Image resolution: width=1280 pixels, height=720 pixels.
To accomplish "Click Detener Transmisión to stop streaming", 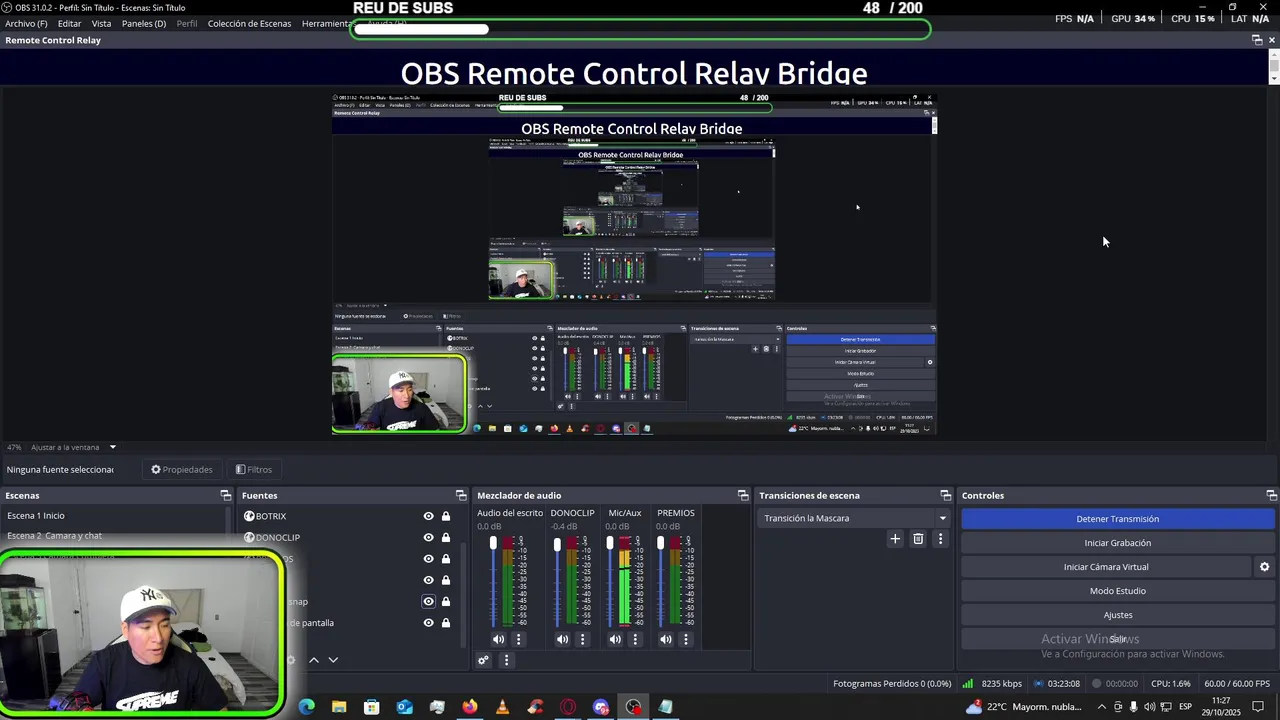I will (x=1118, y=519).
